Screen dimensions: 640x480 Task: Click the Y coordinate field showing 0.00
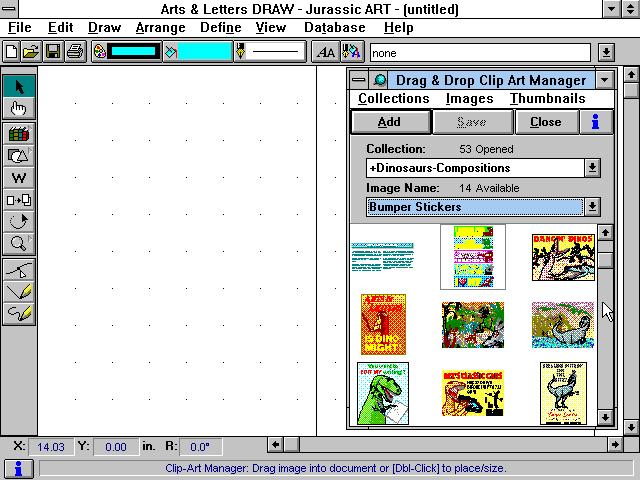116,447
